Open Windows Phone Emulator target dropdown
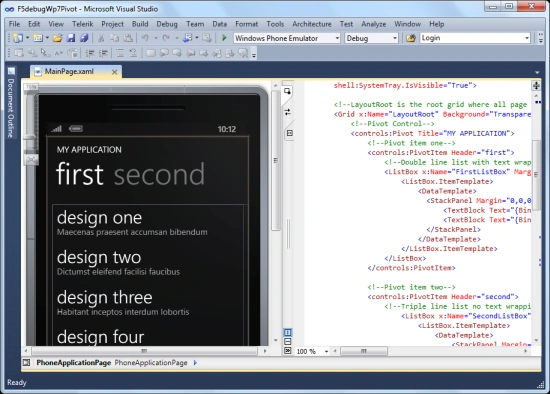Image resolution: width=550 pixels, height=394 pixels. (x=337, y=38)
